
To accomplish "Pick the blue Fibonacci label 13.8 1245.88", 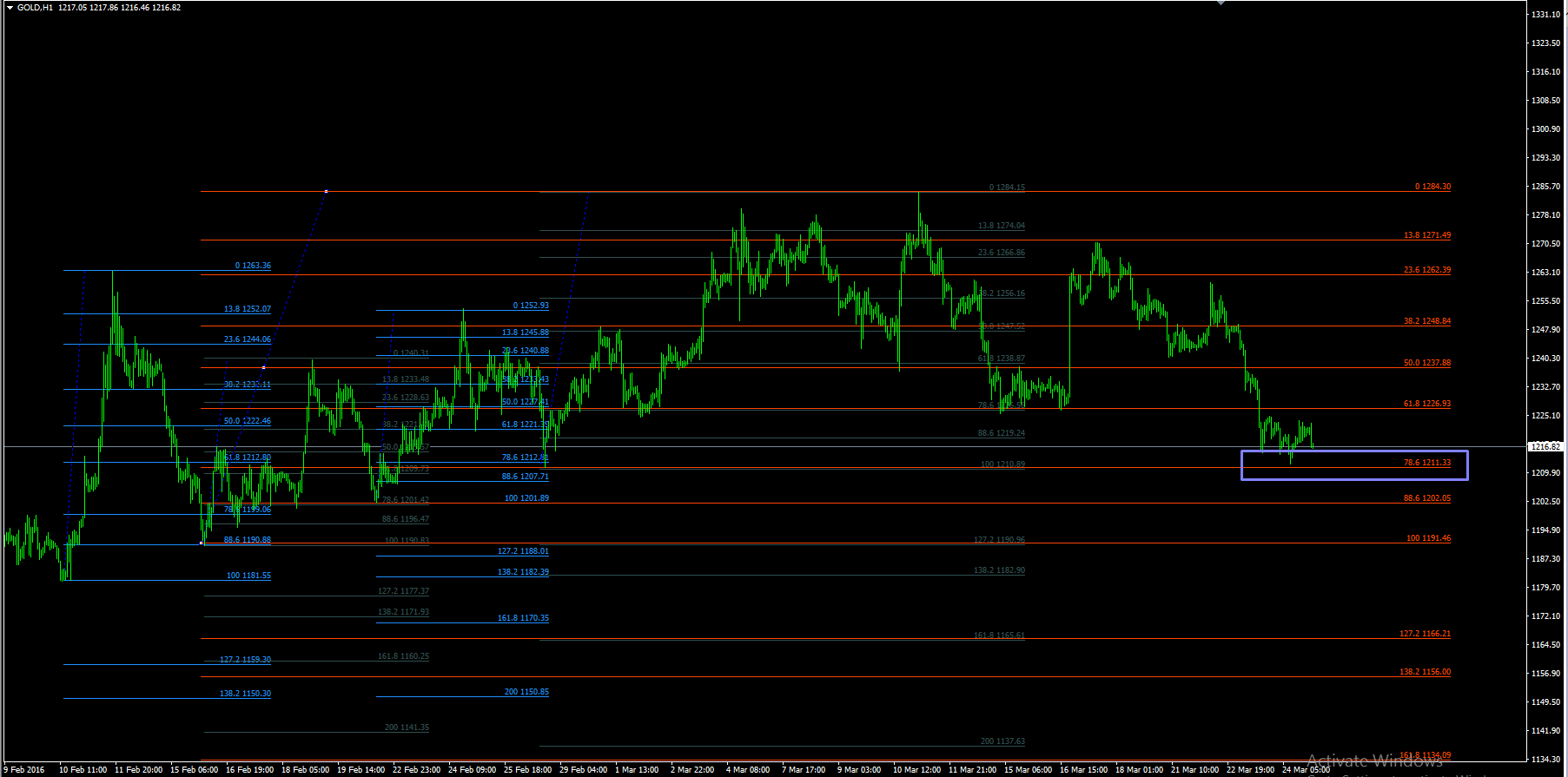I will click(x=526, y=333).
